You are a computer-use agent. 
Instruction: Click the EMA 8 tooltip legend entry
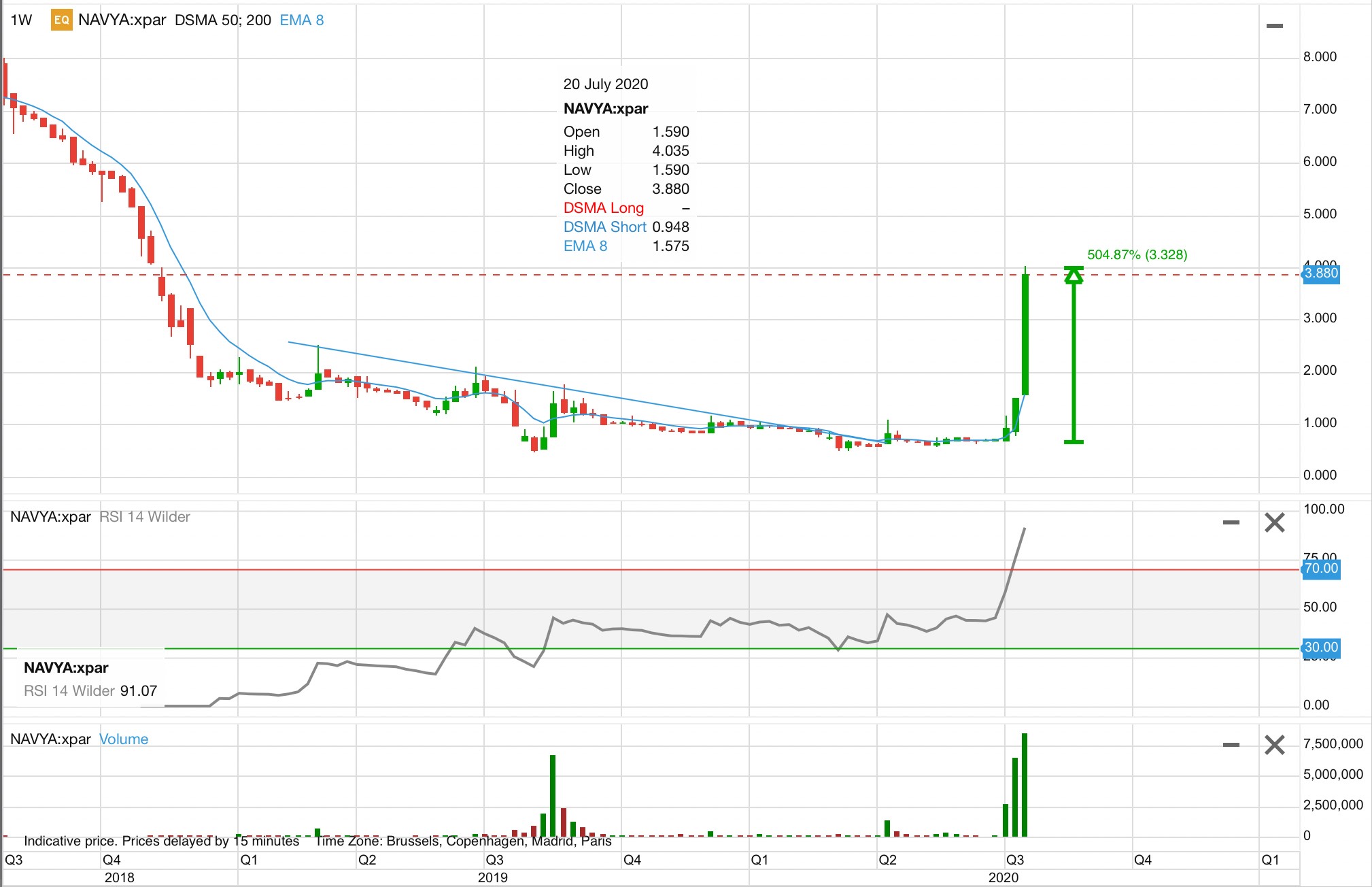pos(585,246)
